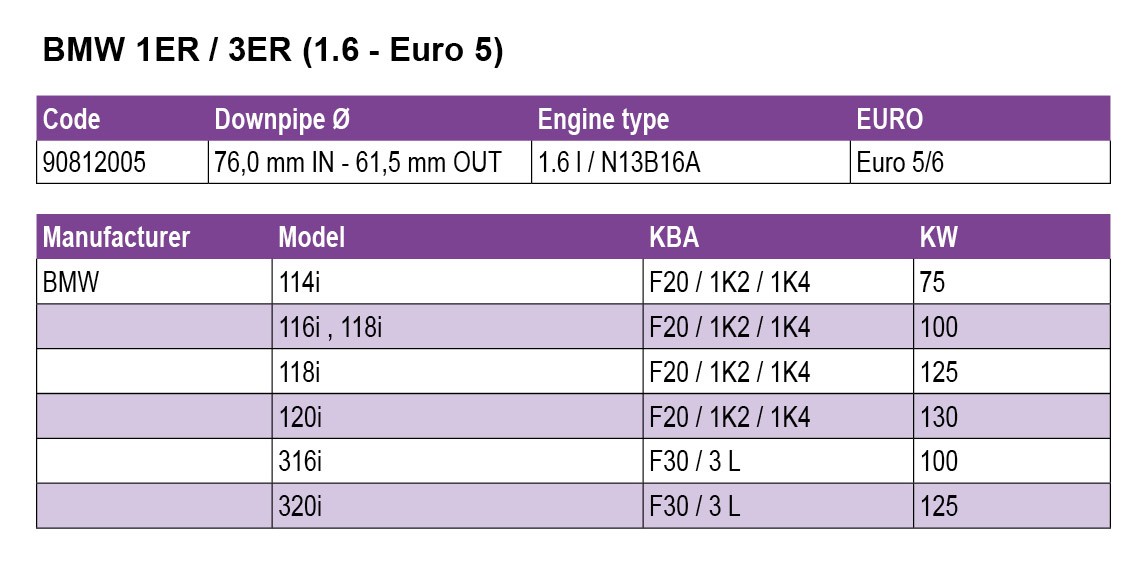Select the KBA column header

(x=674, y=237)
